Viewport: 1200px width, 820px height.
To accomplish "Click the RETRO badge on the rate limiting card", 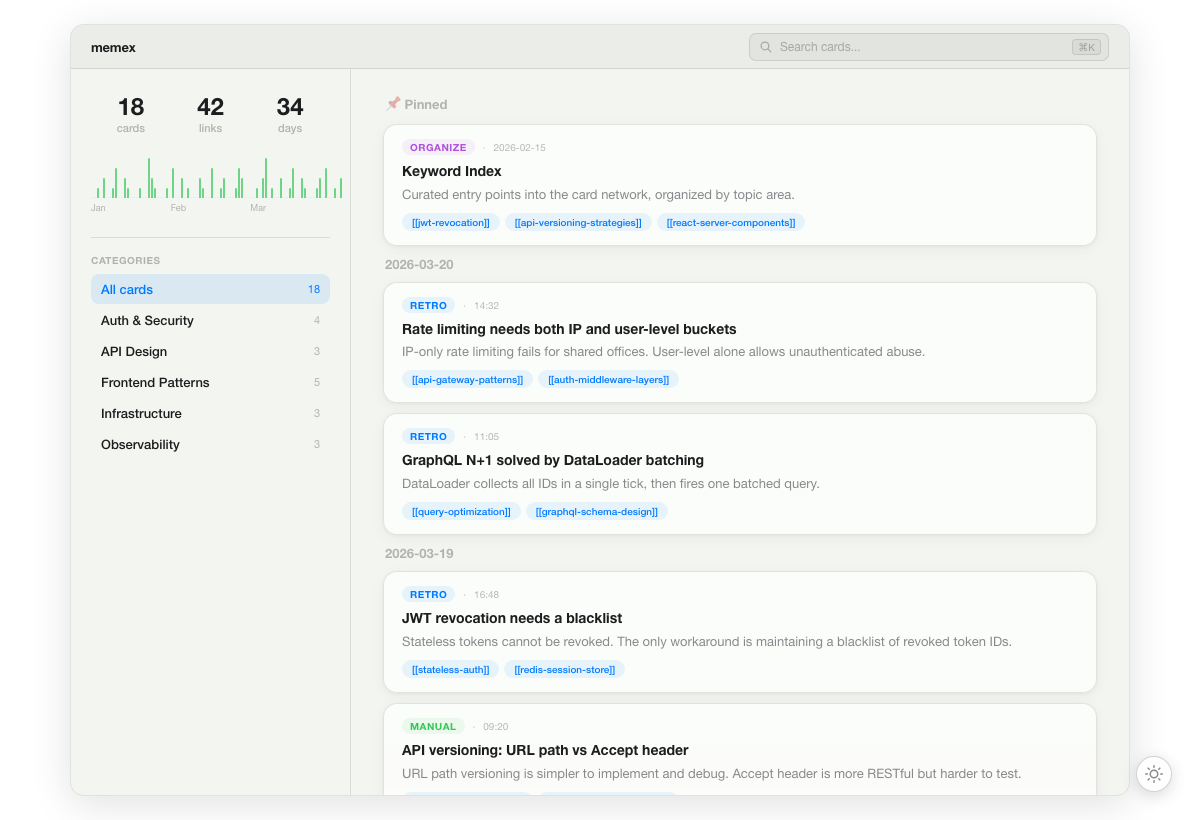I will pos(428,305).
